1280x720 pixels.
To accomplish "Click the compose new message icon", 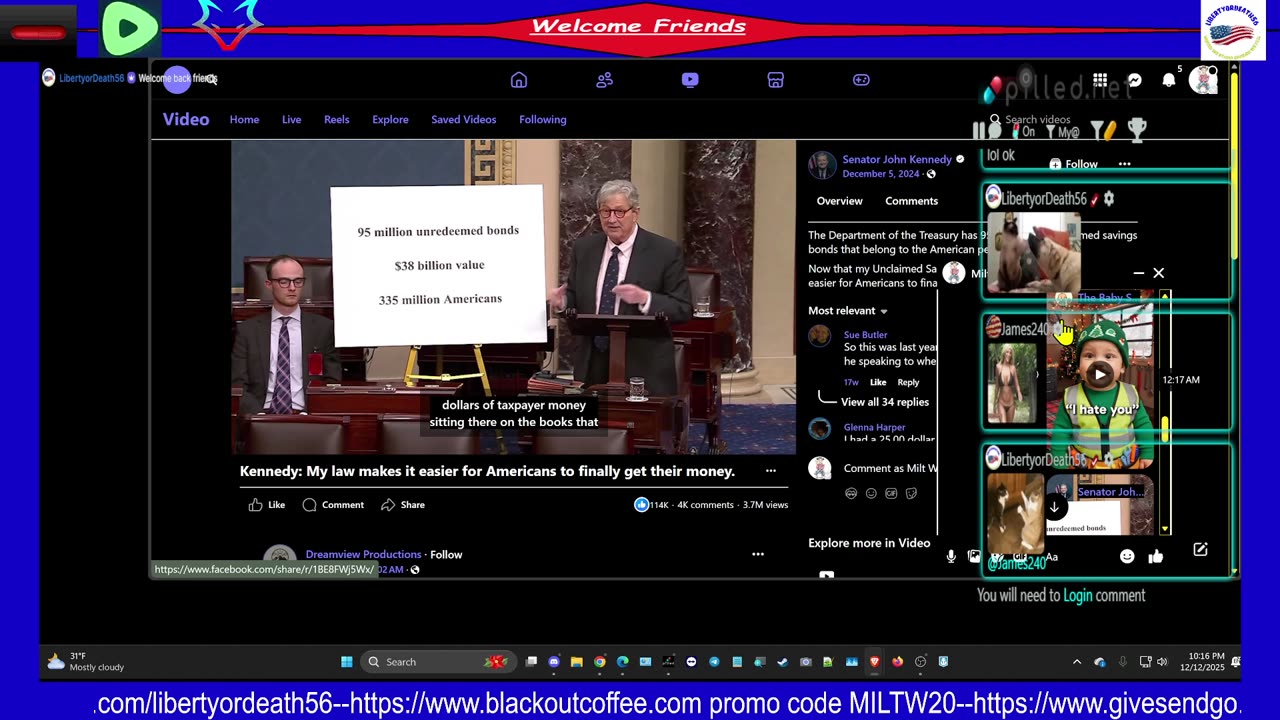I will [1200, 550].
